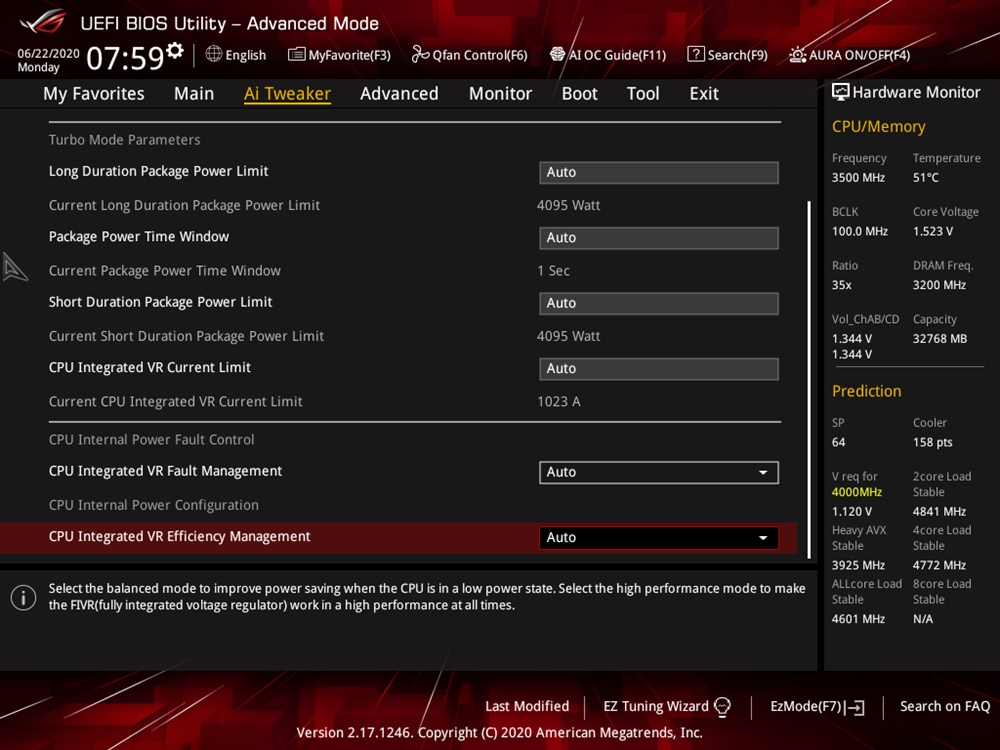
Task: Click Last Modified button
Action: [527, 706]
